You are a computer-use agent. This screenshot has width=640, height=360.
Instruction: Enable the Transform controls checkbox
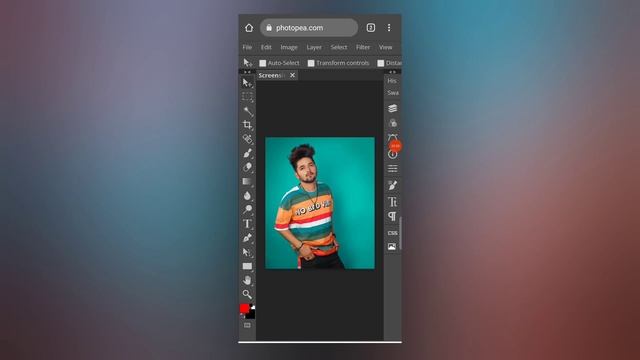pos(311,63)
